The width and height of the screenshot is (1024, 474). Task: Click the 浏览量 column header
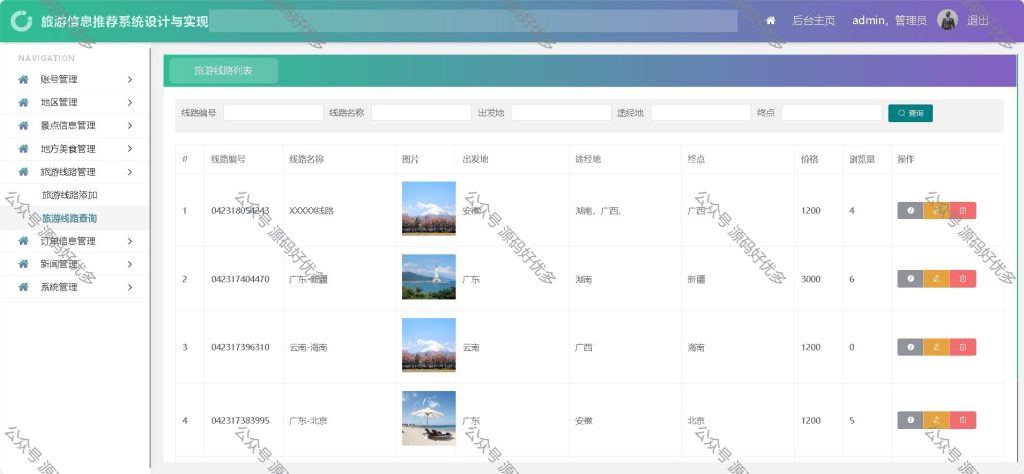click(862, 159)
